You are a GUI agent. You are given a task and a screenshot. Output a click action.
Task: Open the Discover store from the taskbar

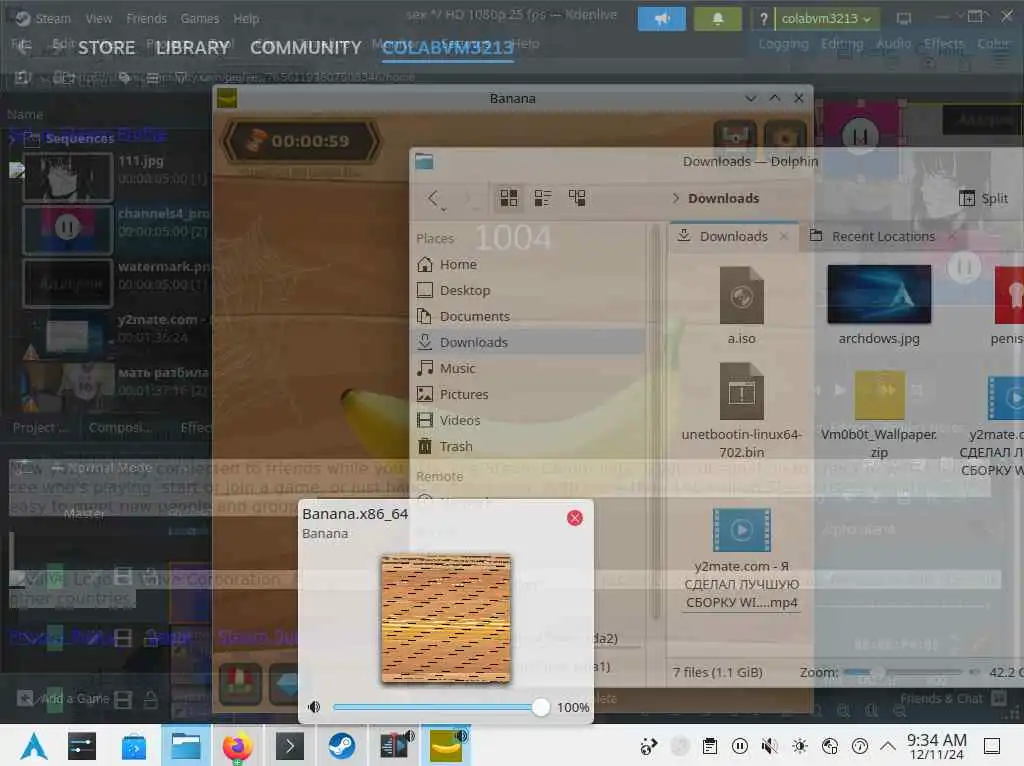click(x=134, y=746)
